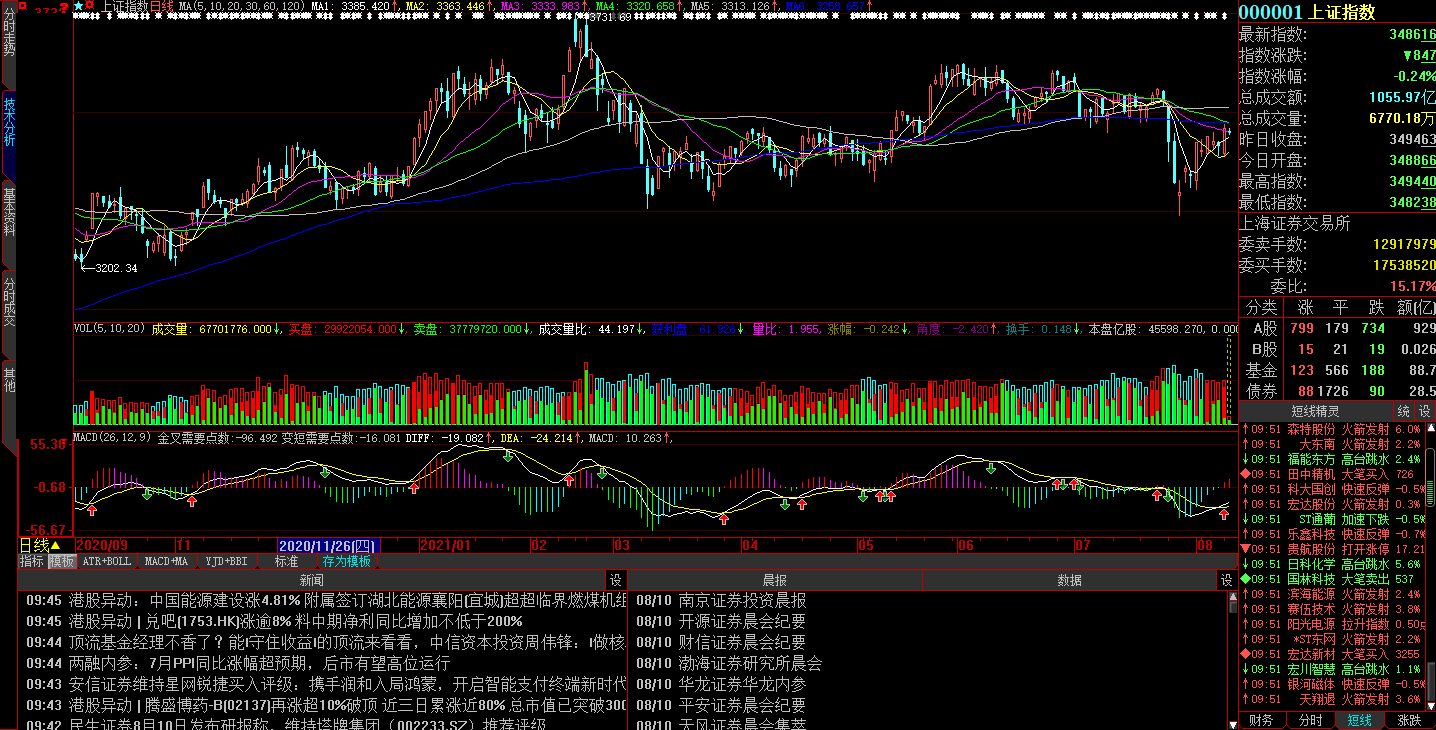The width and height of the screenshot is (1436, 730).
Task: Expand the 日线 period selector triangle
Action: [56, 545]
